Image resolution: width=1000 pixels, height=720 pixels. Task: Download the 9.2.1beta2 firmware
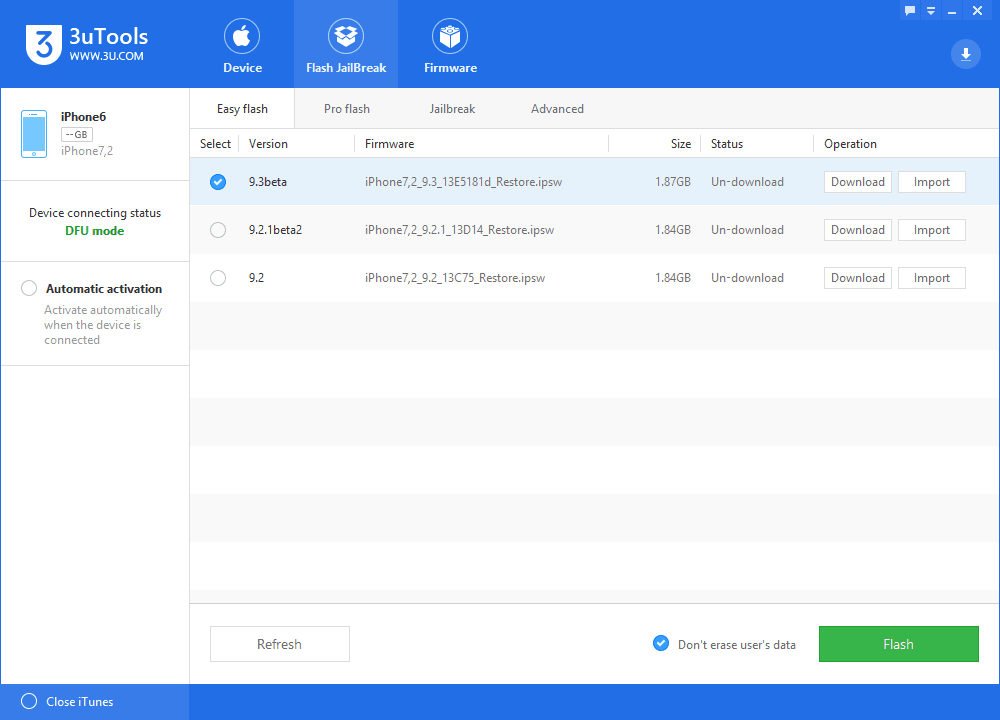tap(858, 230)
